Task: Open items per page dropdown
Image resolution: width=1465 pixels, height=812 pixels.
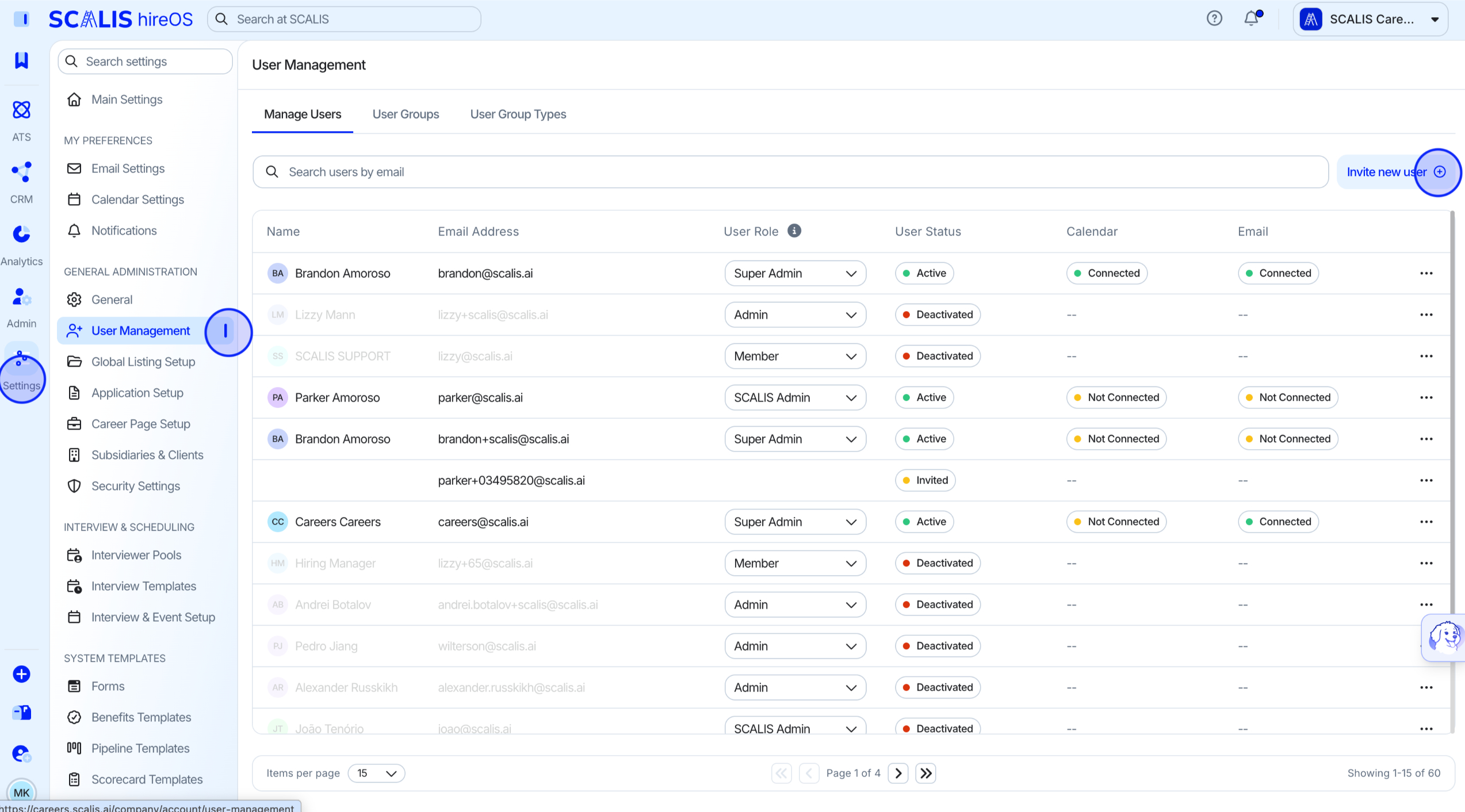Action: pos(376,773)
